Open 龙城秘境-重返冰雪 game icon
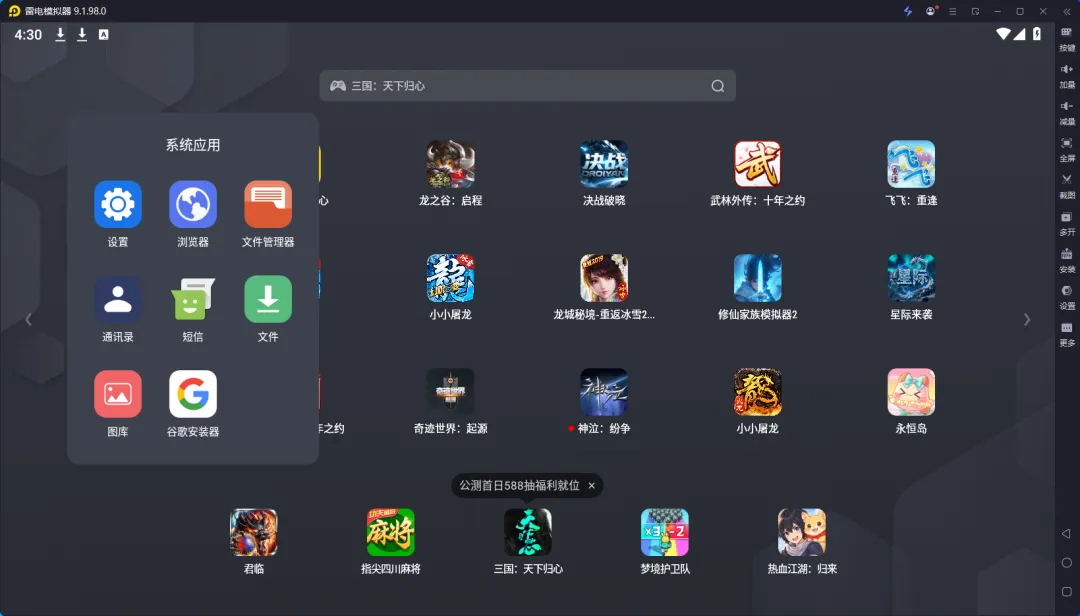This screenshot has height=616, width=1080. [604, 278]
